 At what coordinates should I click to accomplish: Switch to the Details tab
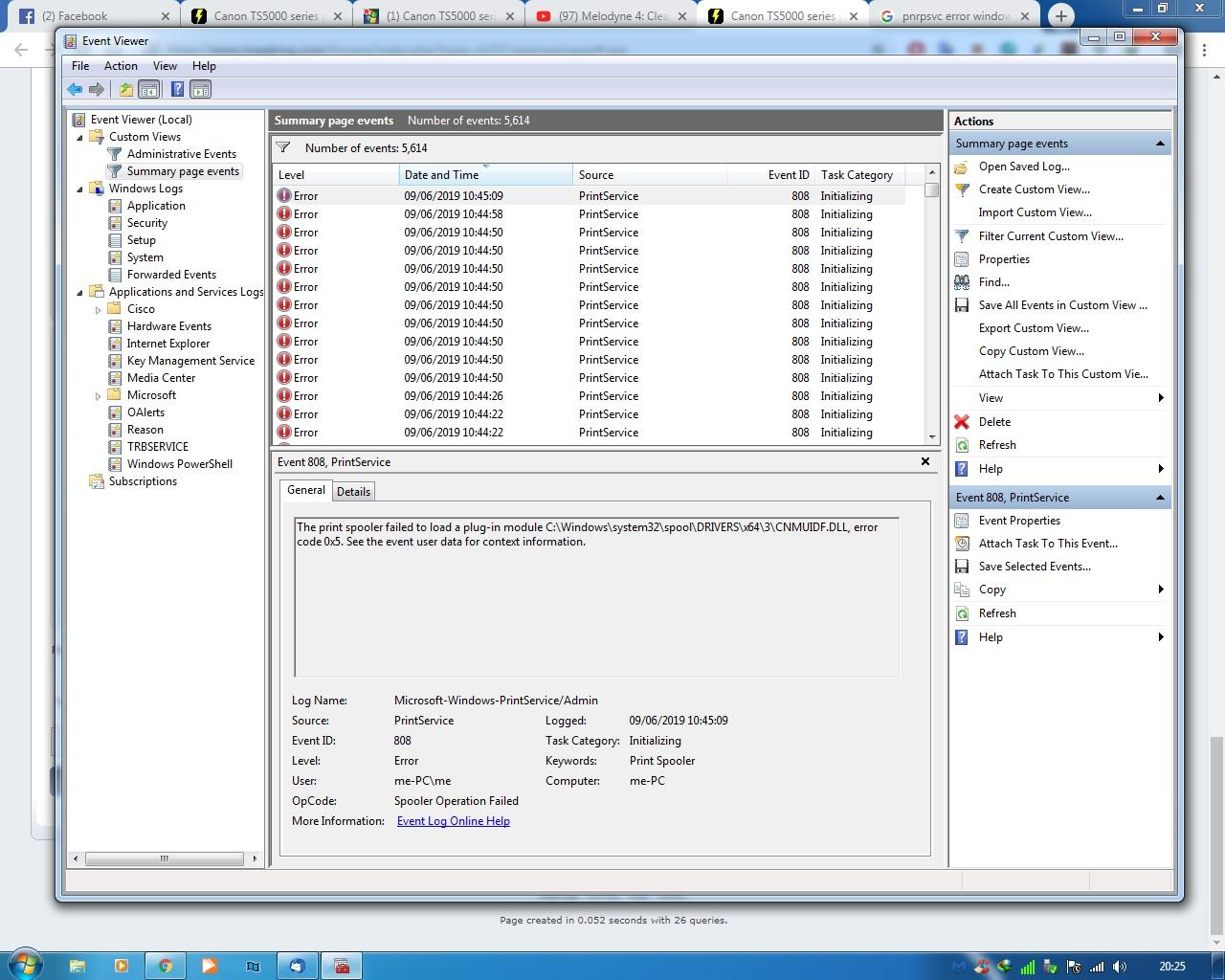[353, 491]
